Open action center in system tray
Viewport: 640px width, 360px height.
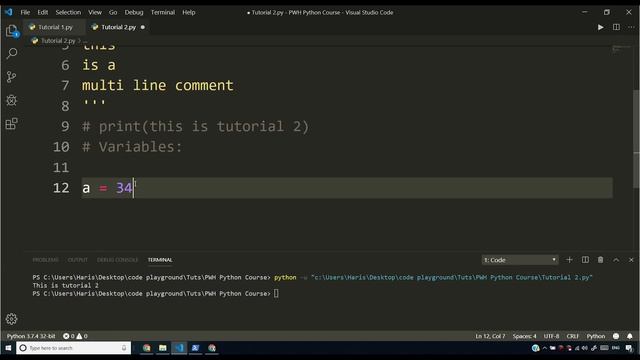point(629,348)
